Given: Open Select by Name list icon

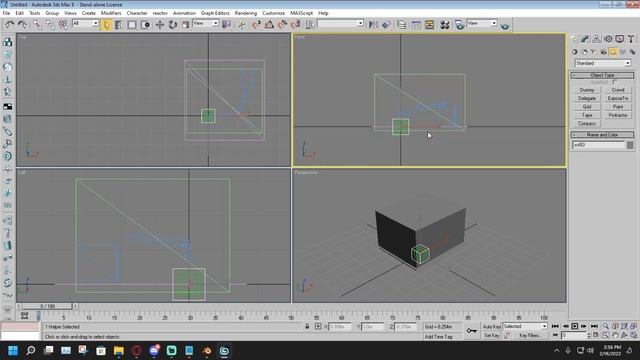Looking at the screenshot, I should pos(119,25).
